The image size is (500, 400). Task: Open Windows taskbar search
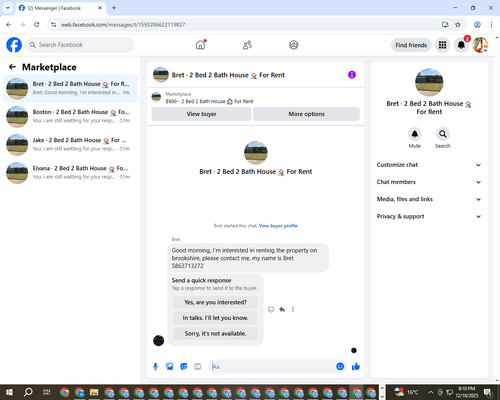(x=28, y=392)
